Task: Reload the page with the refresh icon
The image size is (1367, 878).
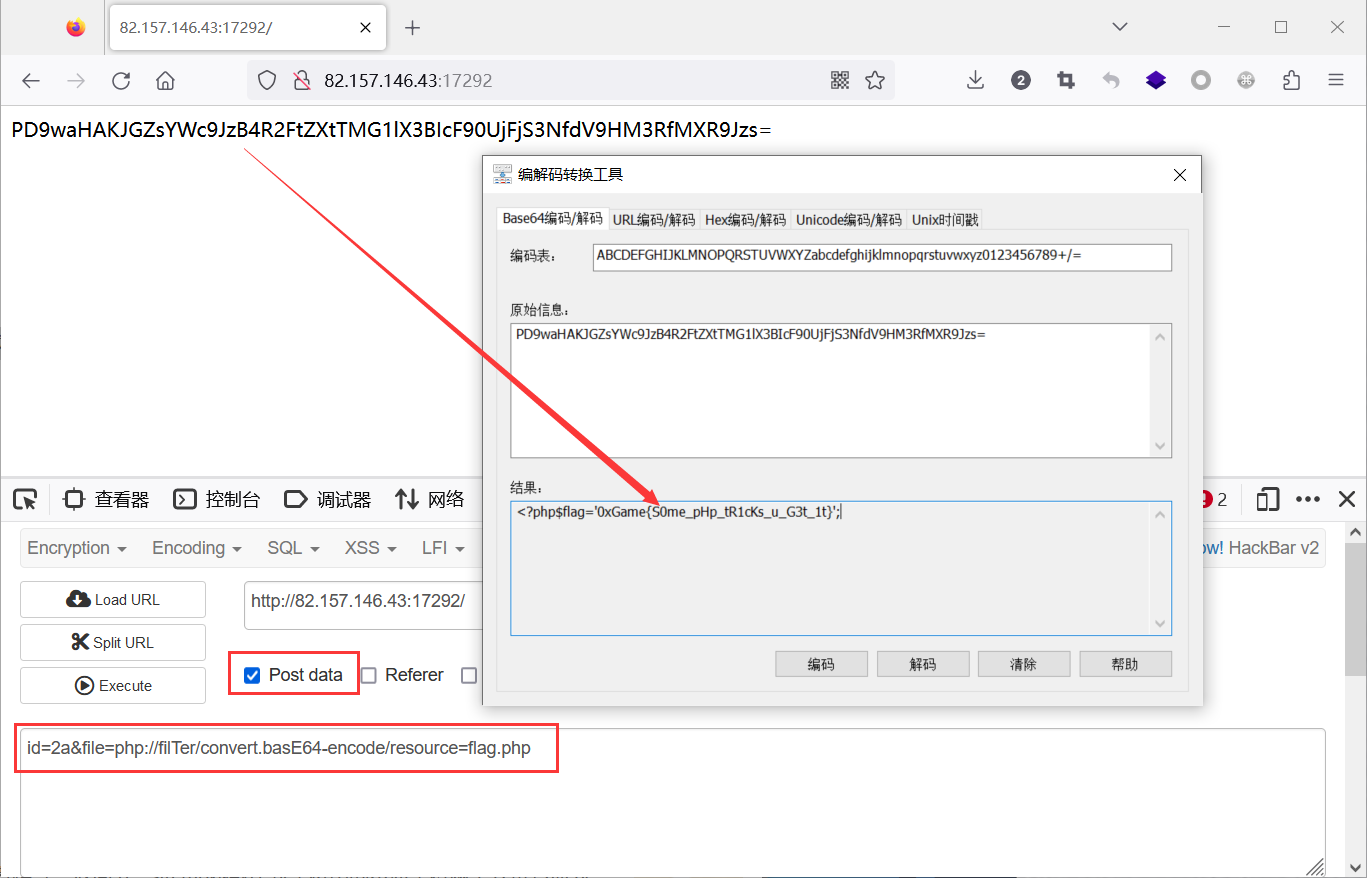Action: 121,81
